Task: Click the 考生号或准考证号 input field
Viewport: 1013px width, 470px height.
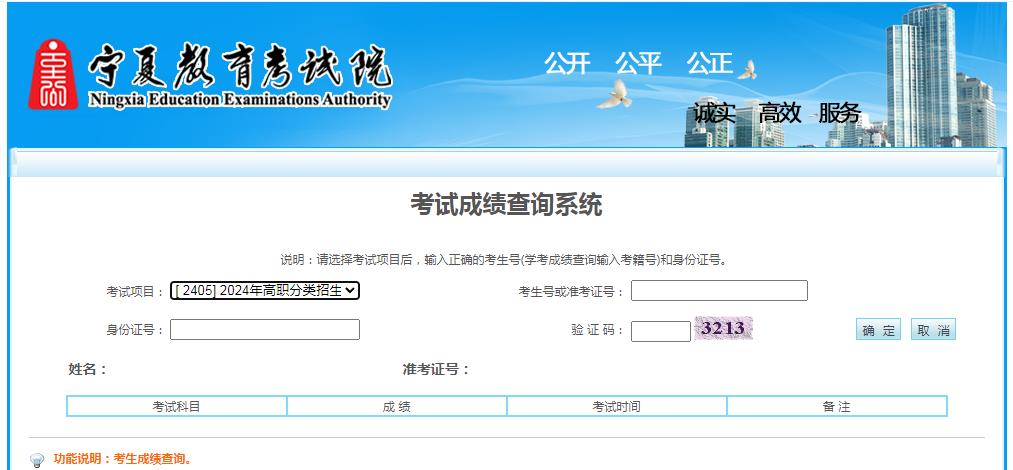Action: point(719,291)
